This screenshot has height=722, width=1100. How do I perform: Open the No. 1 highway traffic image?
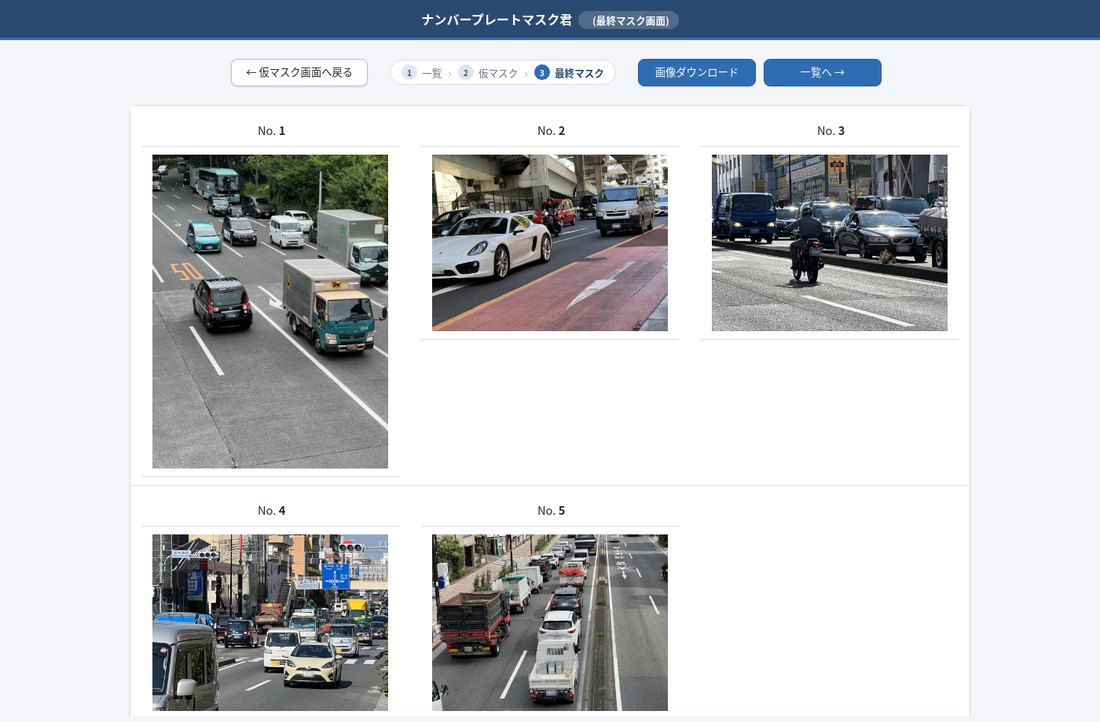pyautogui.click(x=270, y=312)
